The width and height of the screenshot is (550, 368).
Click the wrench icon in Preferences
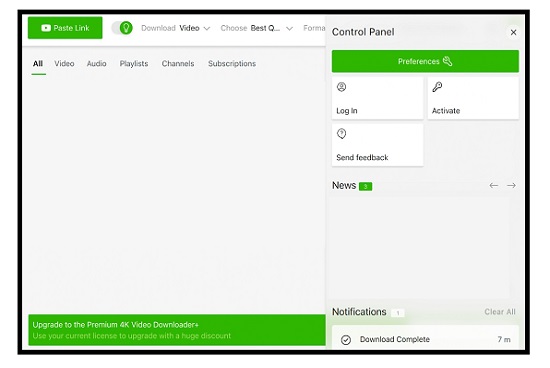tap(447, 61)
